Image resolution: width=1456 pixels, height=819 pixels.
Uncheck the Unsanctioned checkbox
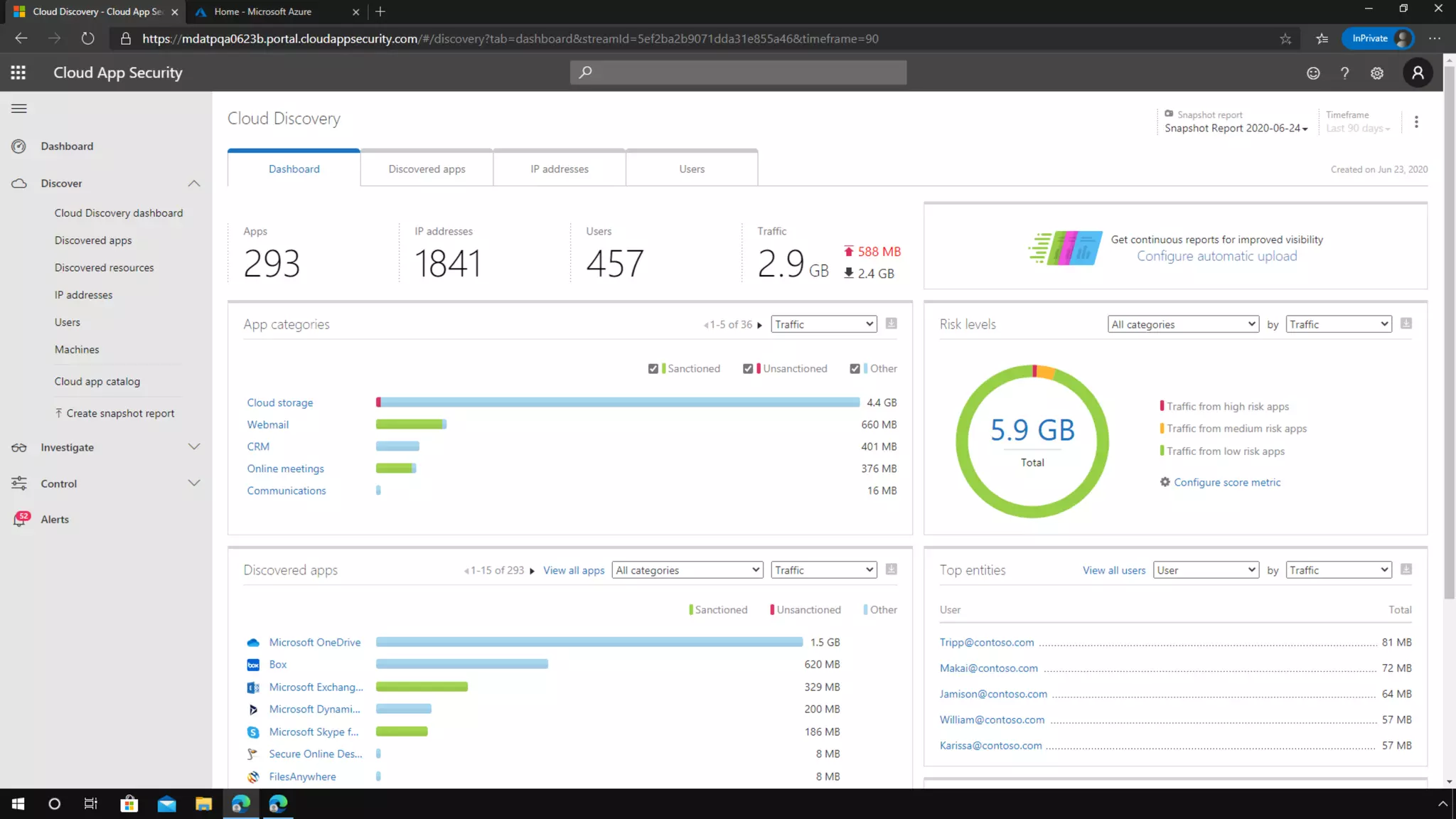coord(748,368)
